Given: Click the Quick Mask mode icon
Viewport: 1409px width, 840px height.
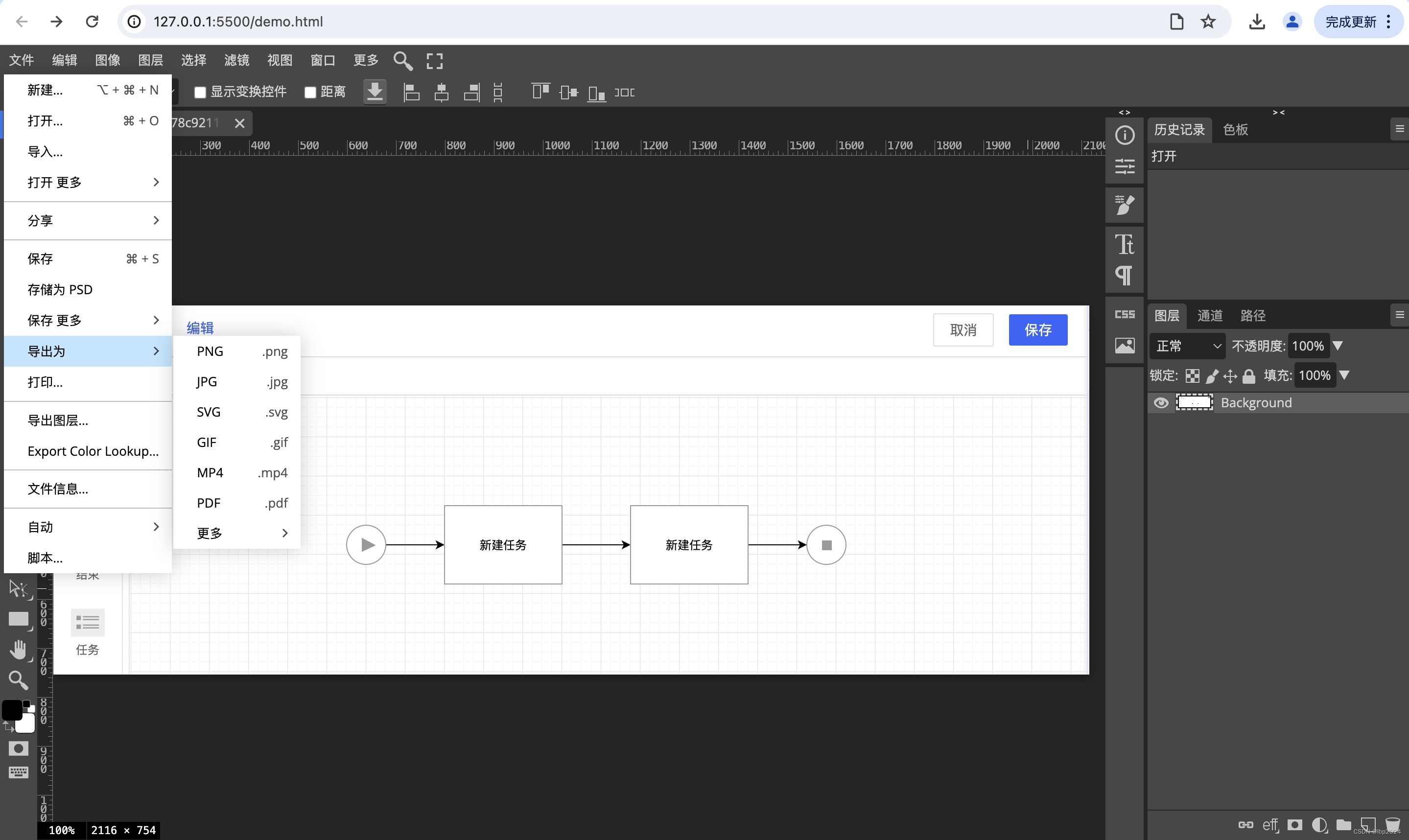Looking at the screenshot, I should coord(18,748).
